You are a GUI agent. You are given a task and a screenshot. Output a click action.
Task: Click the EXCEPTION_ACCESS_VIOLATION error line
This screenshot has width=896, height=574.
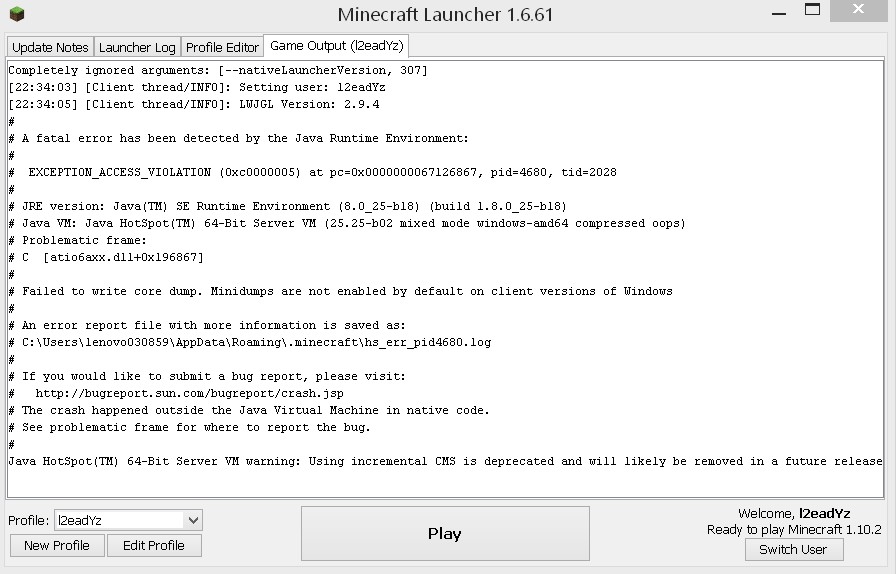pyautogui.click(x=313, y=172)
